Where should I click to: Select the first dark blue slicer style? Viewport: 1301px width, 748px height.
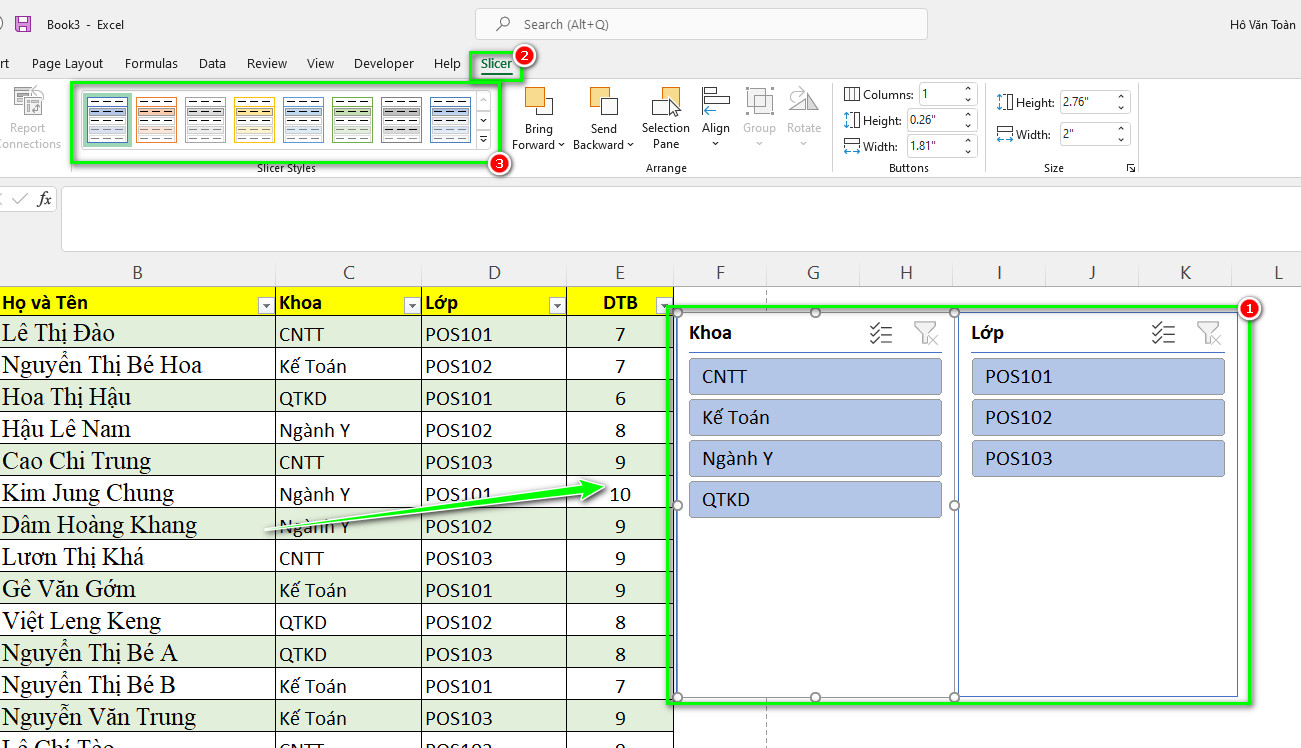click(x=108, y=120)
